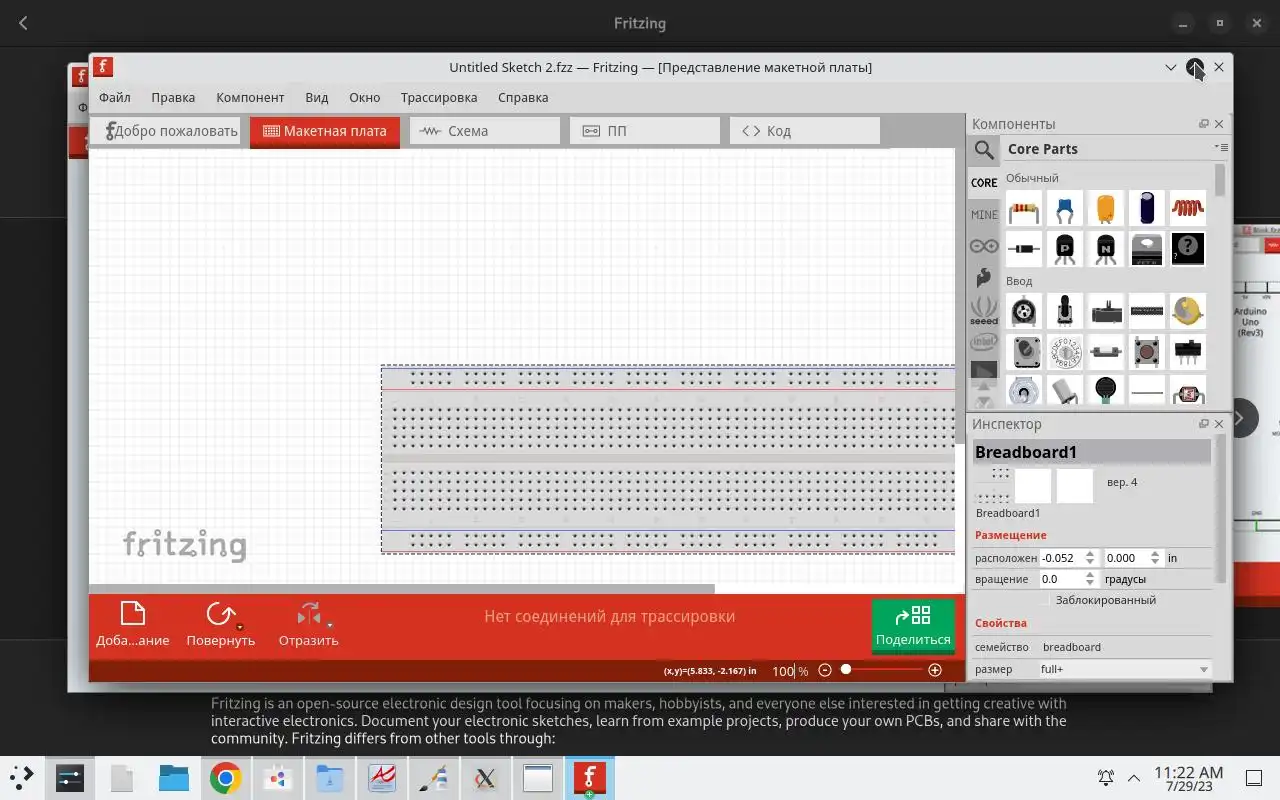Click the green Поделиться button

coord(913,626)
